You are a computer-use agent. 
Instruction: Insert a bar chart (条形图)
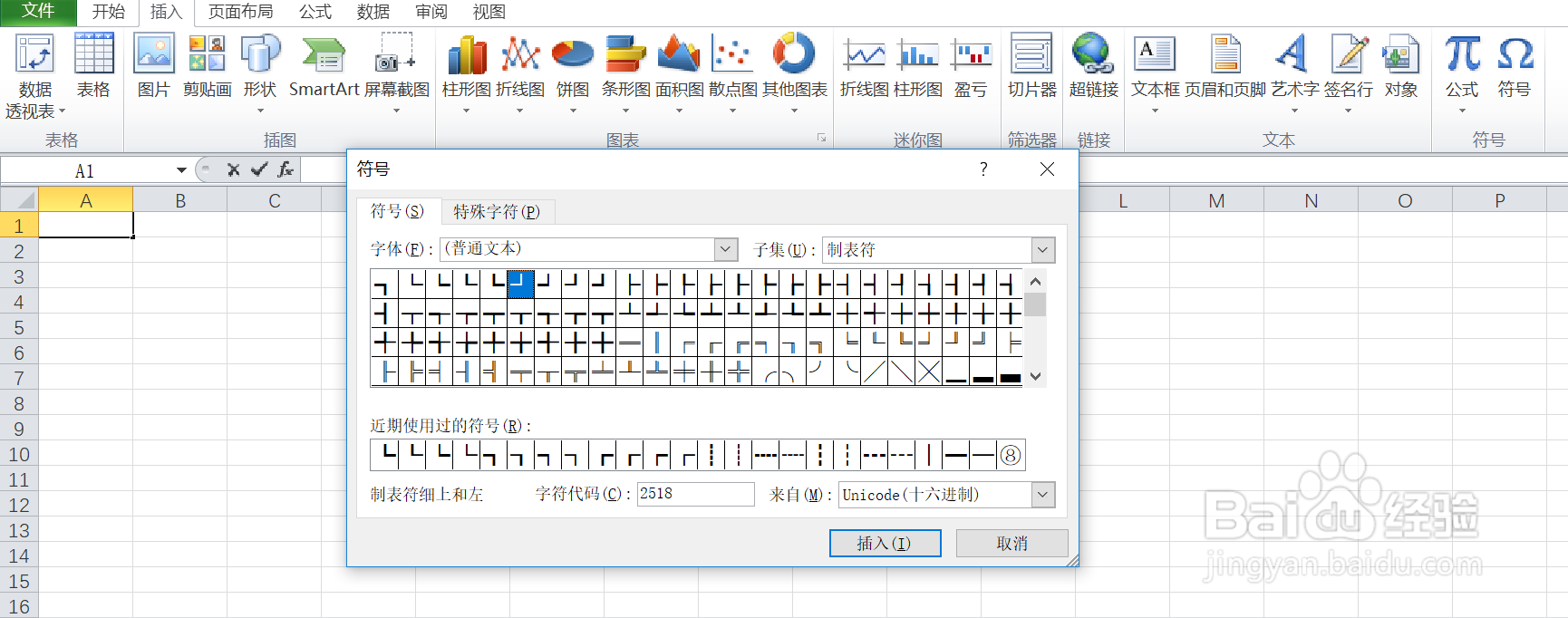(x=626, y=74)
